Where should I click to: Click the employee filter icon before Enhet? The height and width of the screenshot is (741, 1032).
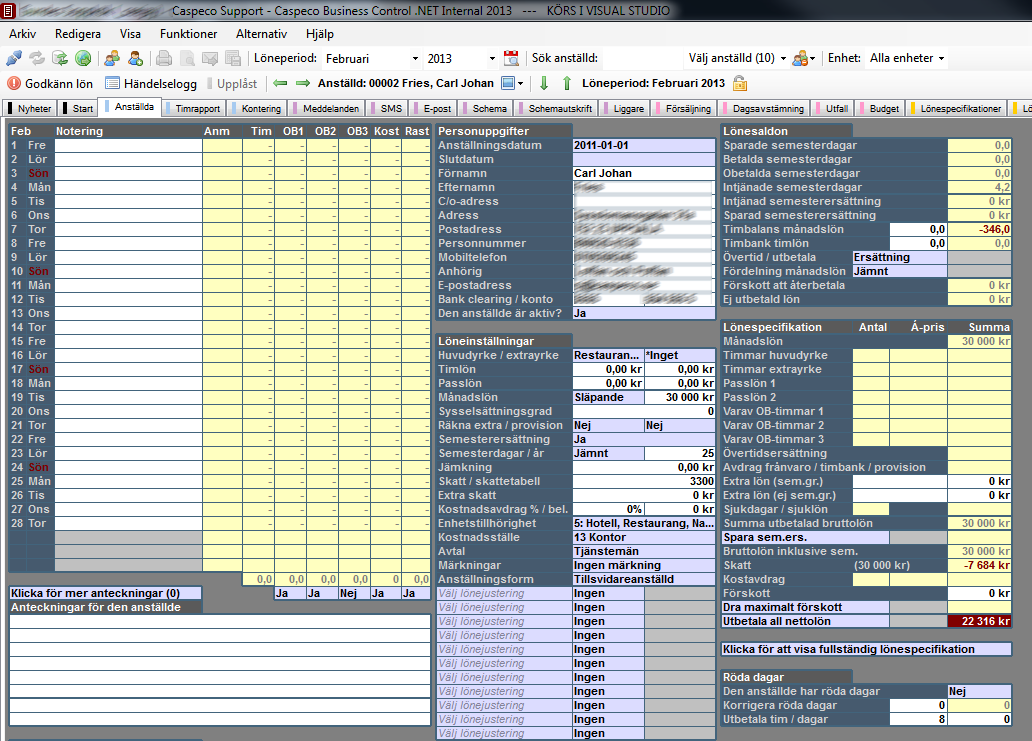(x=804, y=59)
